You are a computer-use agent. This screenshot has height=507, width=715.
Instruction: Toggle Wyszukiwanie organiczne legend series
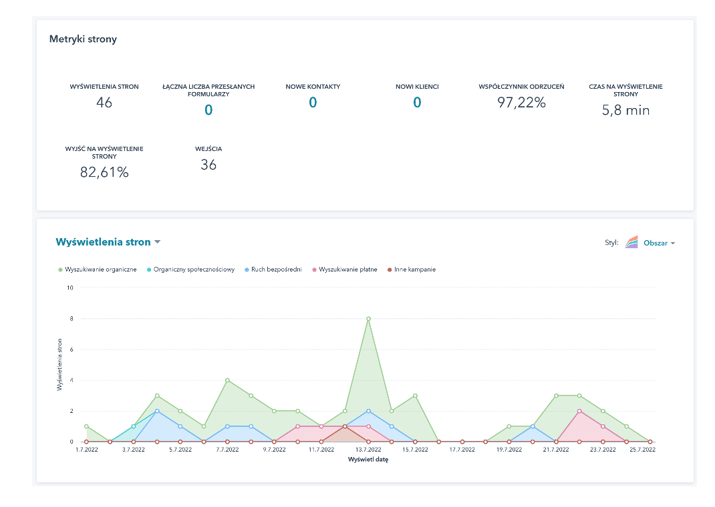pos(97,269)
